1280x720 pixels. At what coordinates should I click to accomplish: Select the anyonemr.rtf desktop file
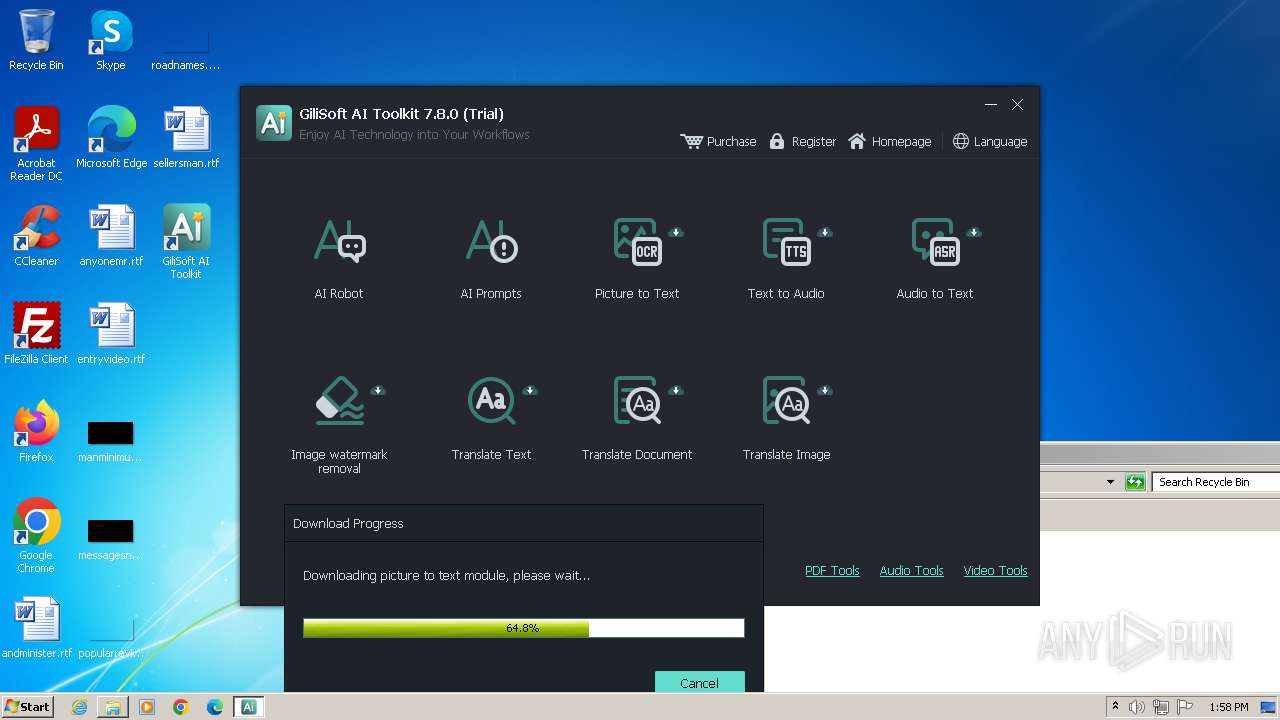click(x=111, y=236)
